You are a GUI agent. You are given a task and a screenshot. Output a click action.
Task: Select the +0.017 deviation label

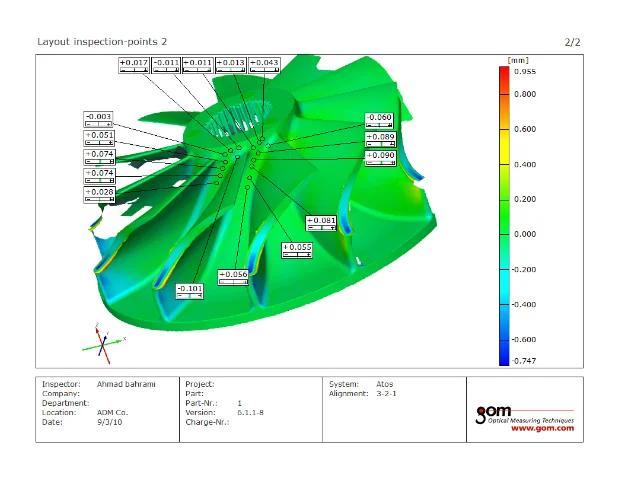tap(134, 63)
